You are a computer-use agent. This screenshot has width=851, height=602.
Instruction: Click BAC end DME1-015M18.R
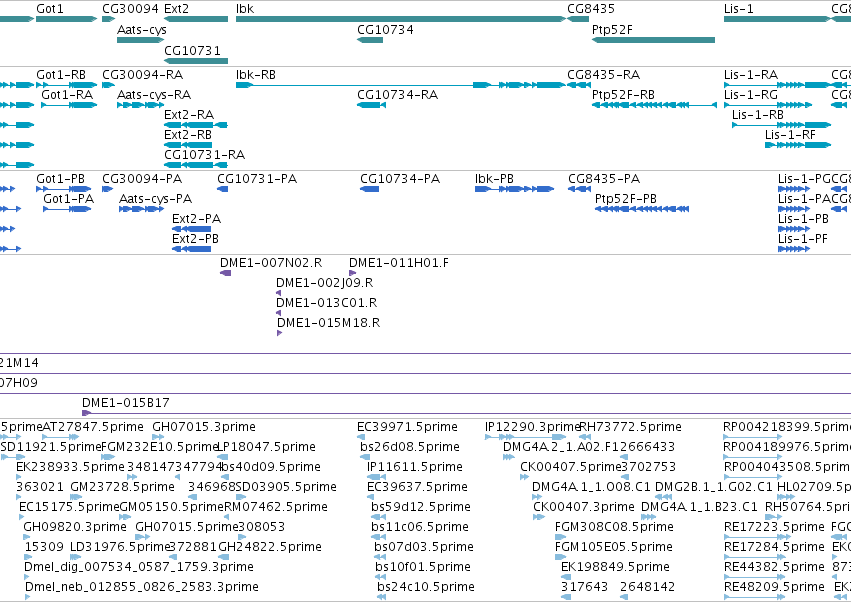(x=280, y=333)
